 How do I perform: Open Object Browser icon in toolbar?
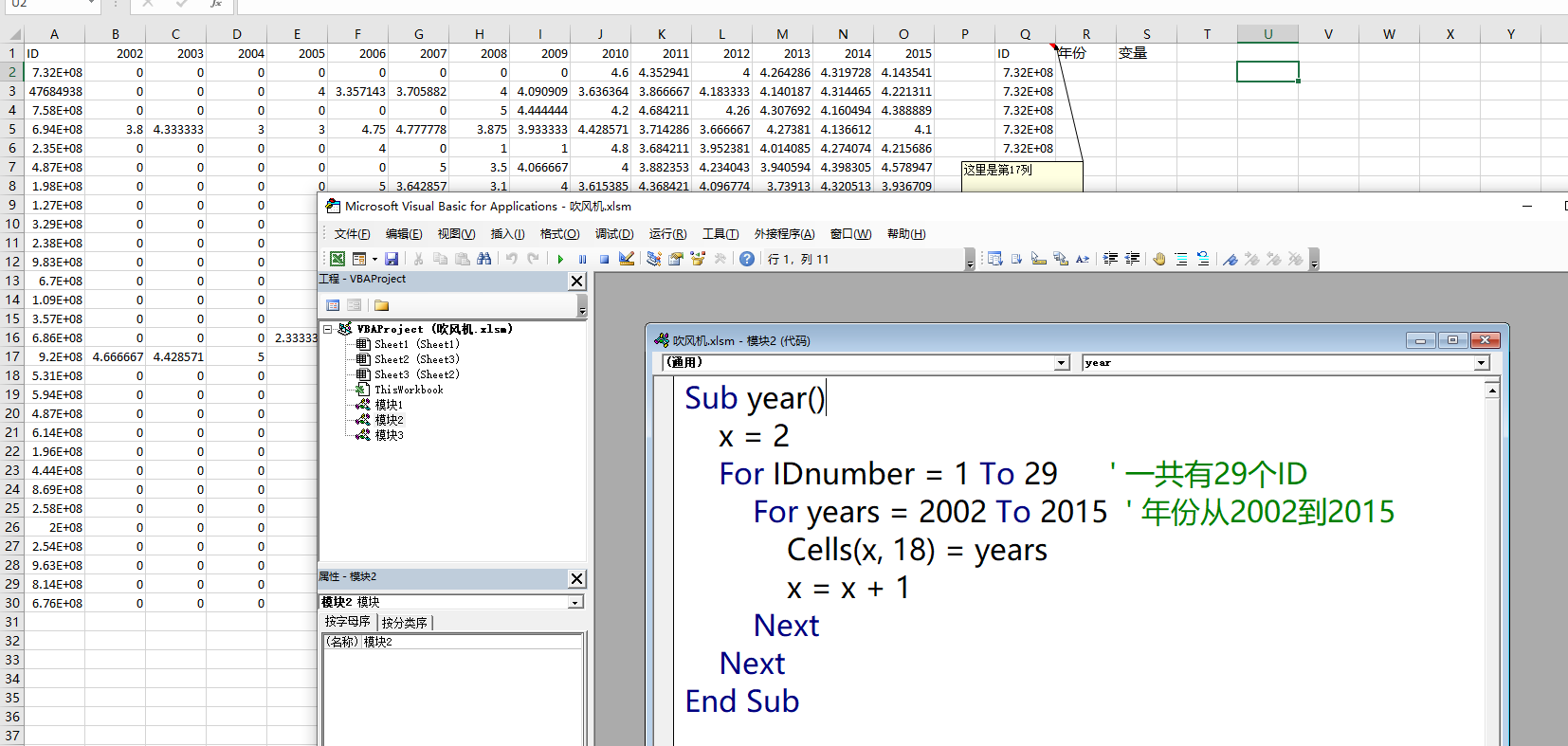(x=698, y=259)
